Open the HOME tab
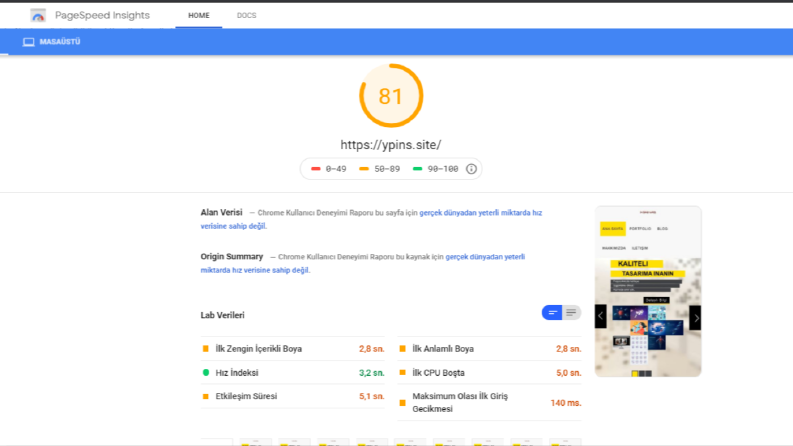 coord(199,16)
